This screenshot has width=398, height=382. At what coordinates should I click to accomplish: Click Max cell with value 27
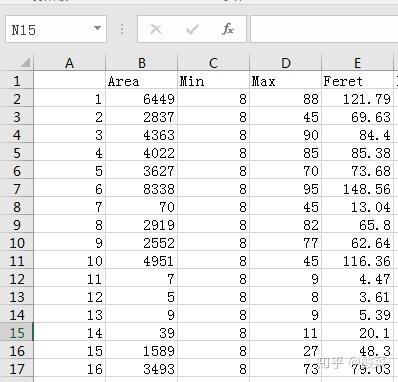point(286,351)
